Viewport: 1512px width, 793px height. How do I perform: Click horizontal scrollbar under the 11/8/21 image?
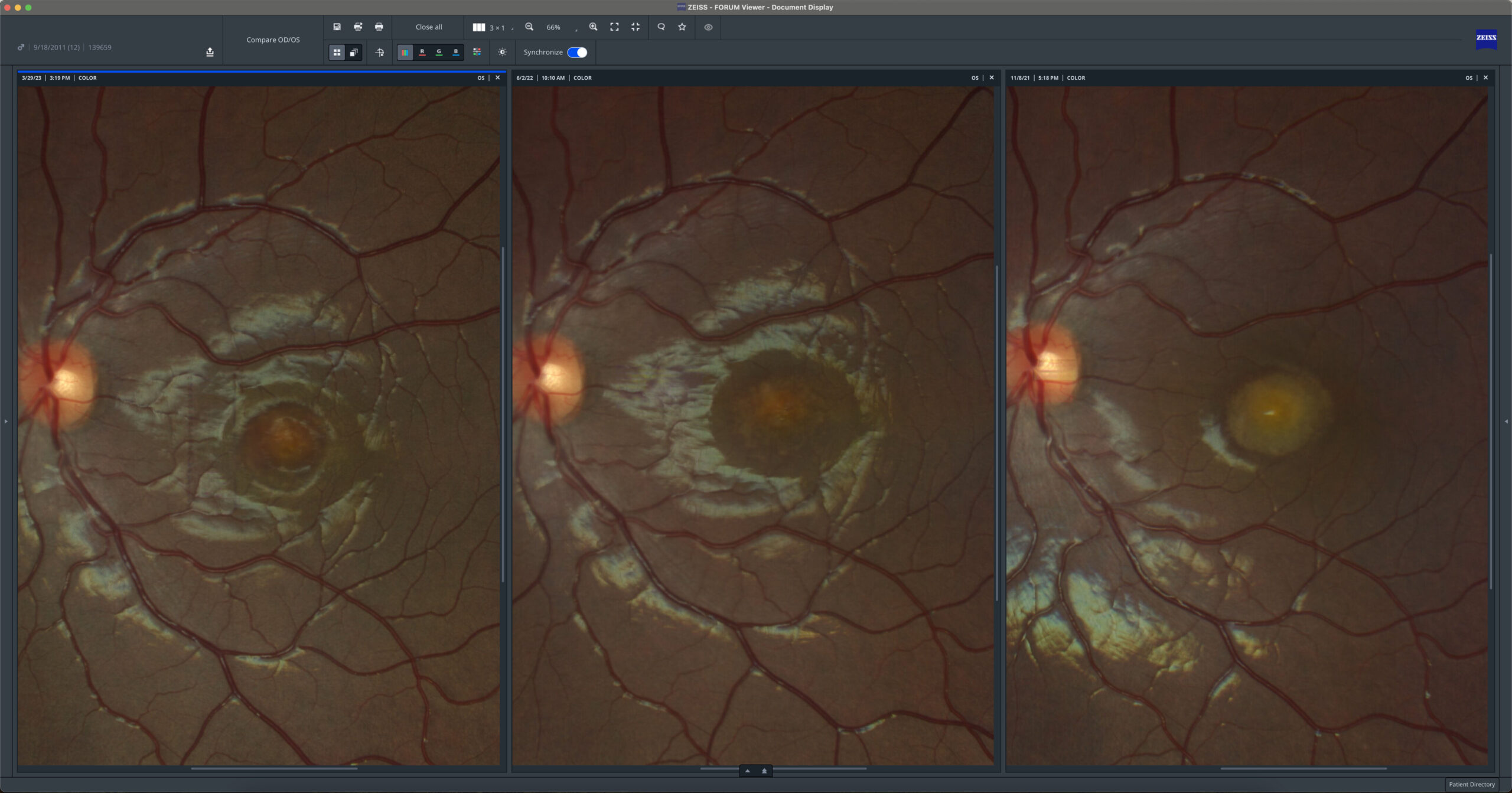1304,768
